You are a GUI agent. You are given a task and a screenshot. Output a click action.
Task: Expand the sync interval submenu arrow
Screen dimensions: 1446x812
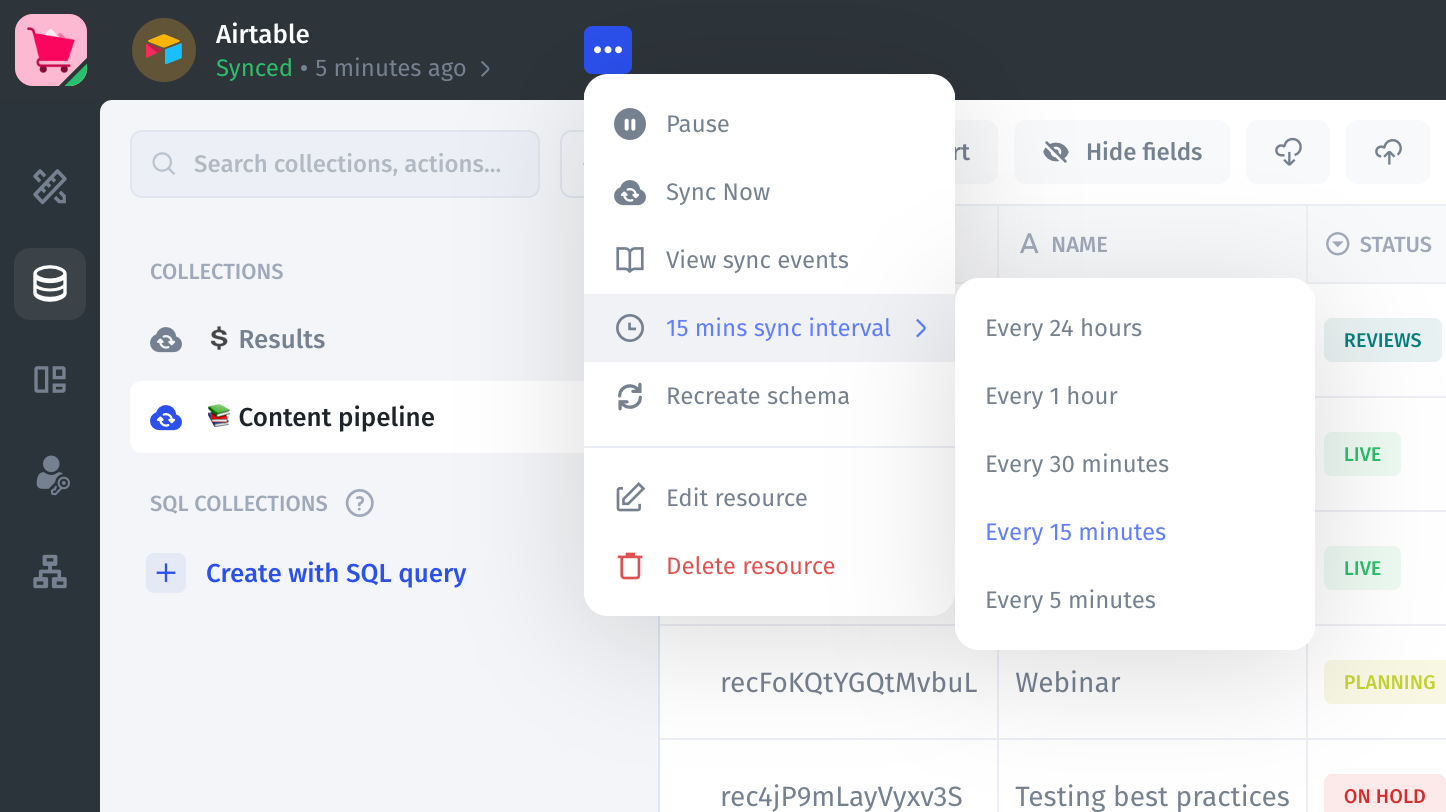922,328
